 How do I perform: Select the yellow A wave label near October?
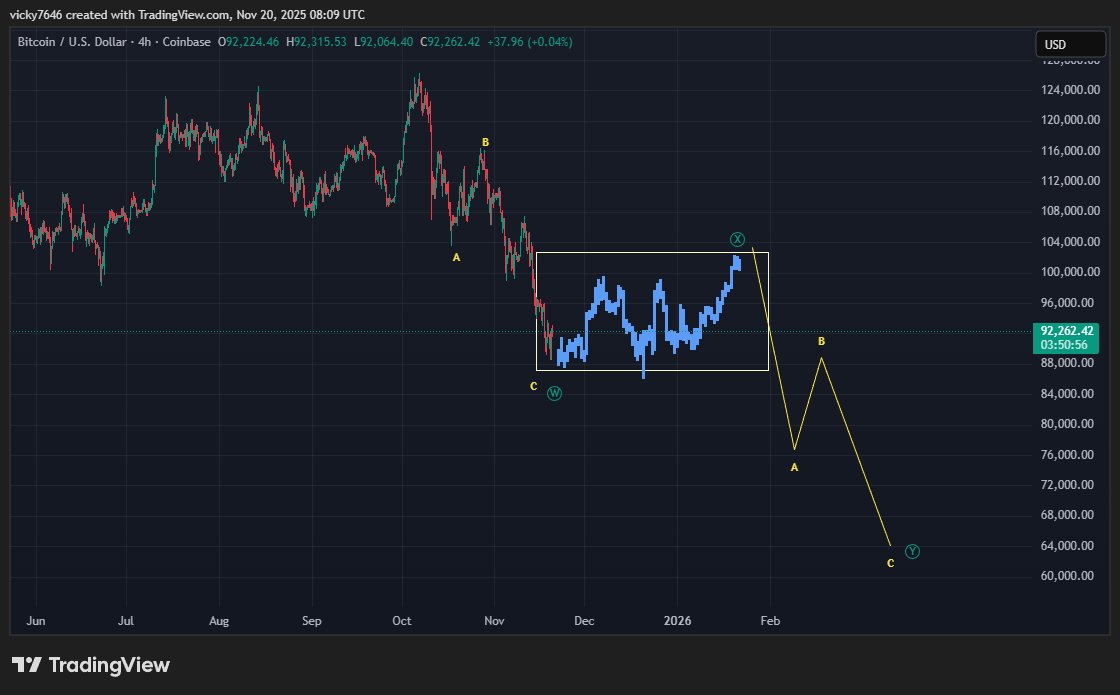point(455,257)
